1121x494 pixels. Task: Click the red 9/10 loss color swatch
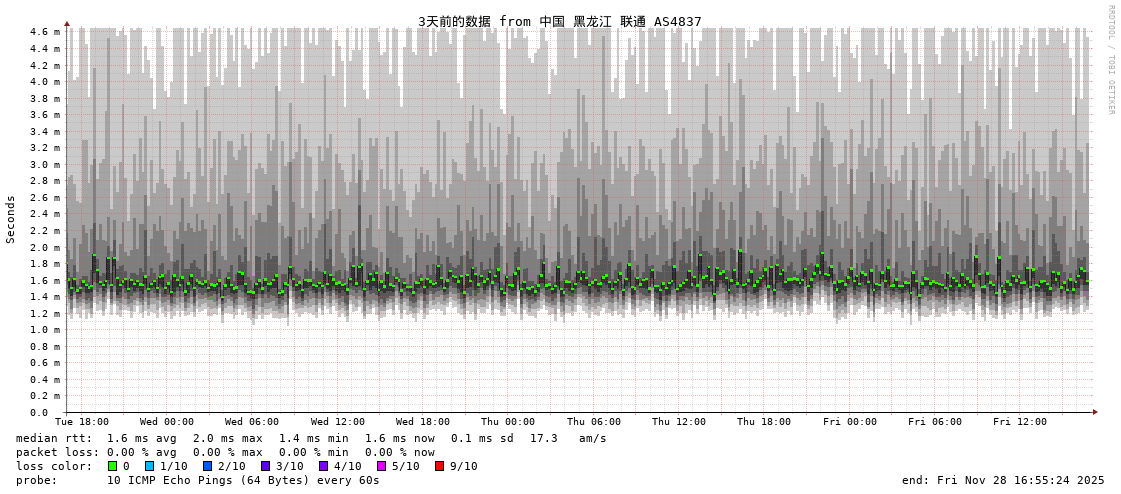coord(439,466)
